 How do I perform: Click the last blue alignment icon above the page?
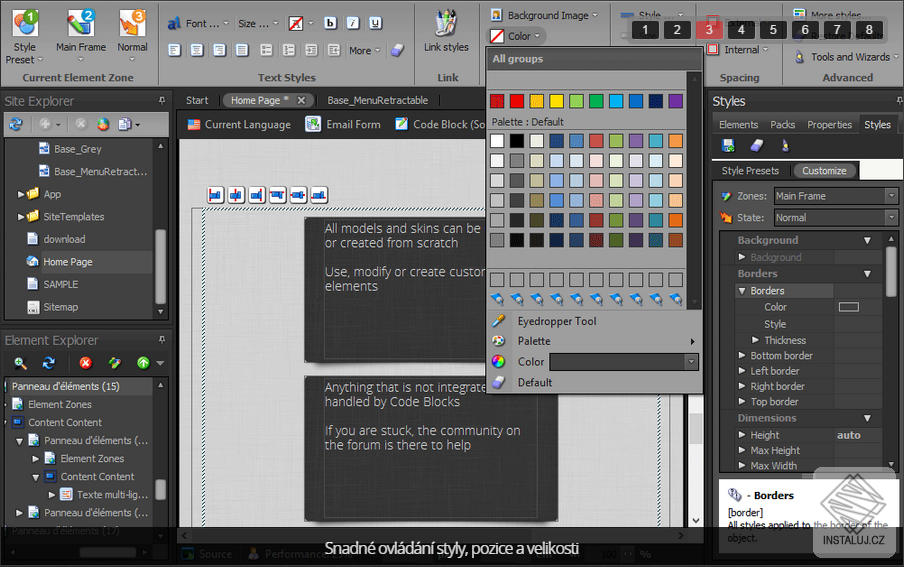pos(319,196)
